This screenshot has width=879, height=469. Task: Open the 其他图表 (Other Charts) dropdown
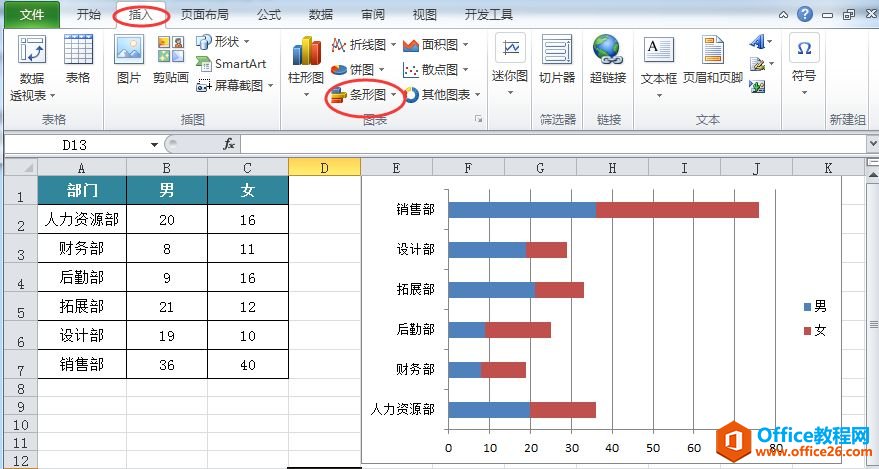[477, 95]
